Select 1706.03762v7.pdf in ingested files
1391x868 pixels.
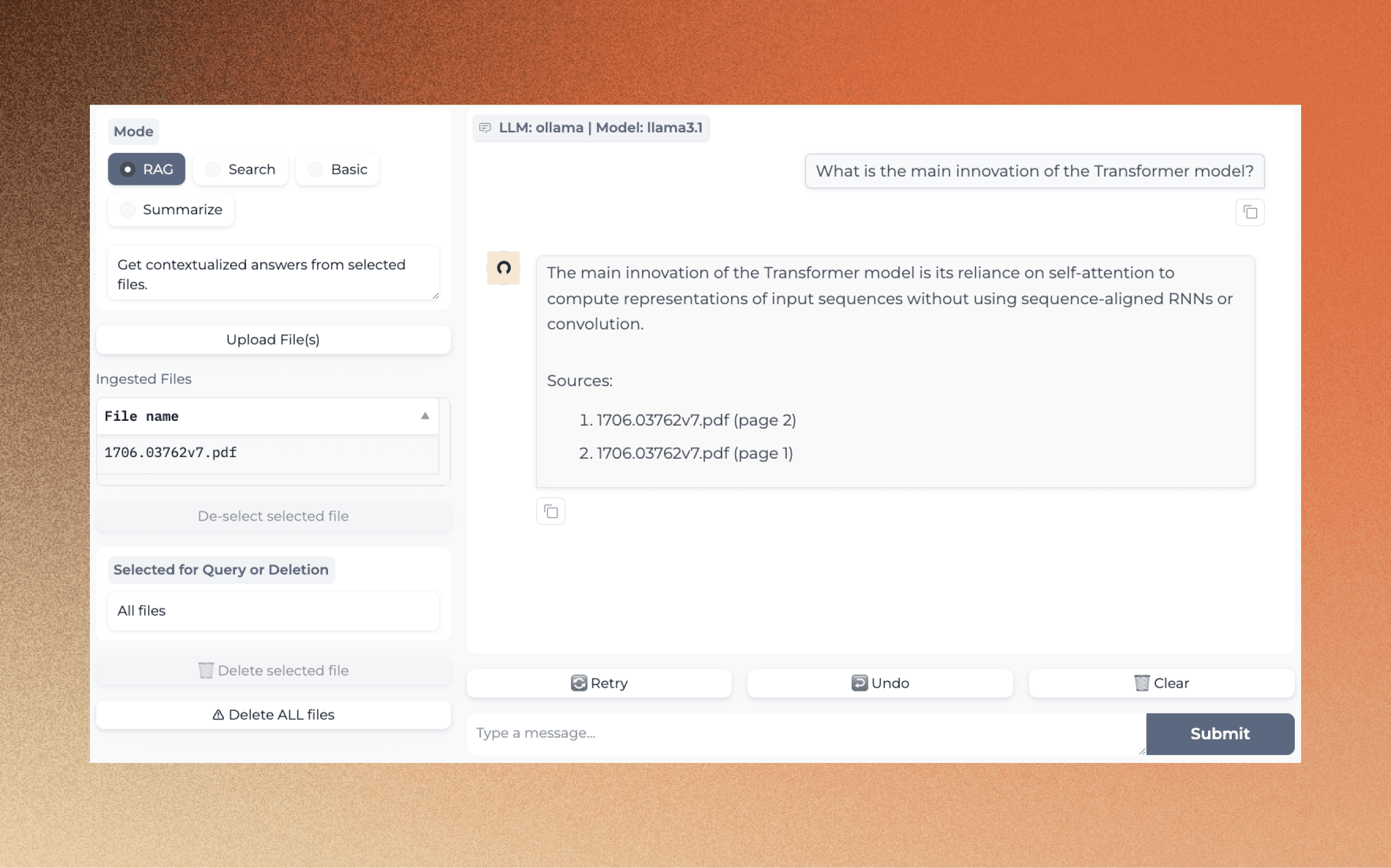(170, 452)
